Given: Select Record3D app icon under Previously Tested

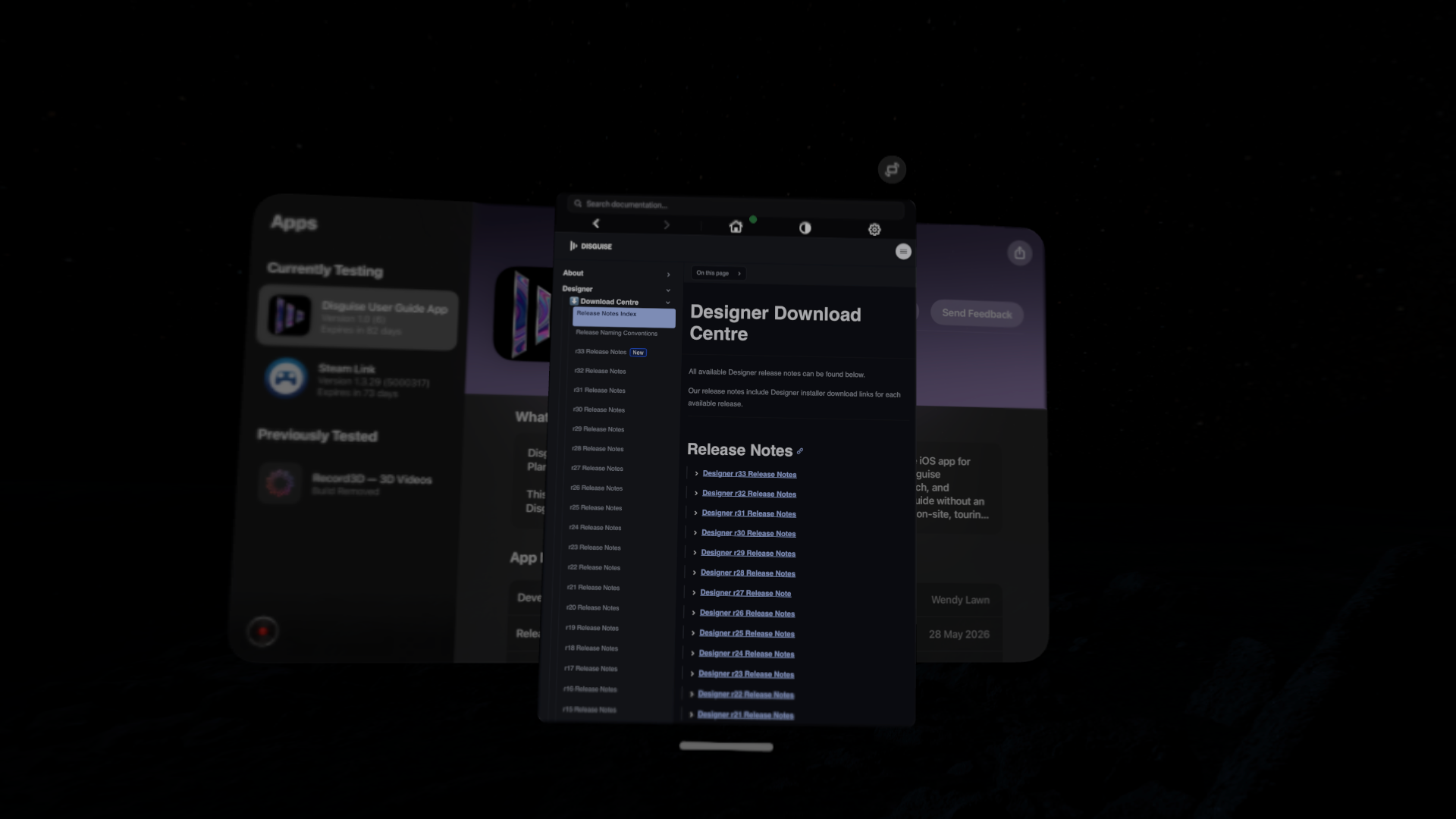Looking at the screenshot, I should (x=280, y=482).
